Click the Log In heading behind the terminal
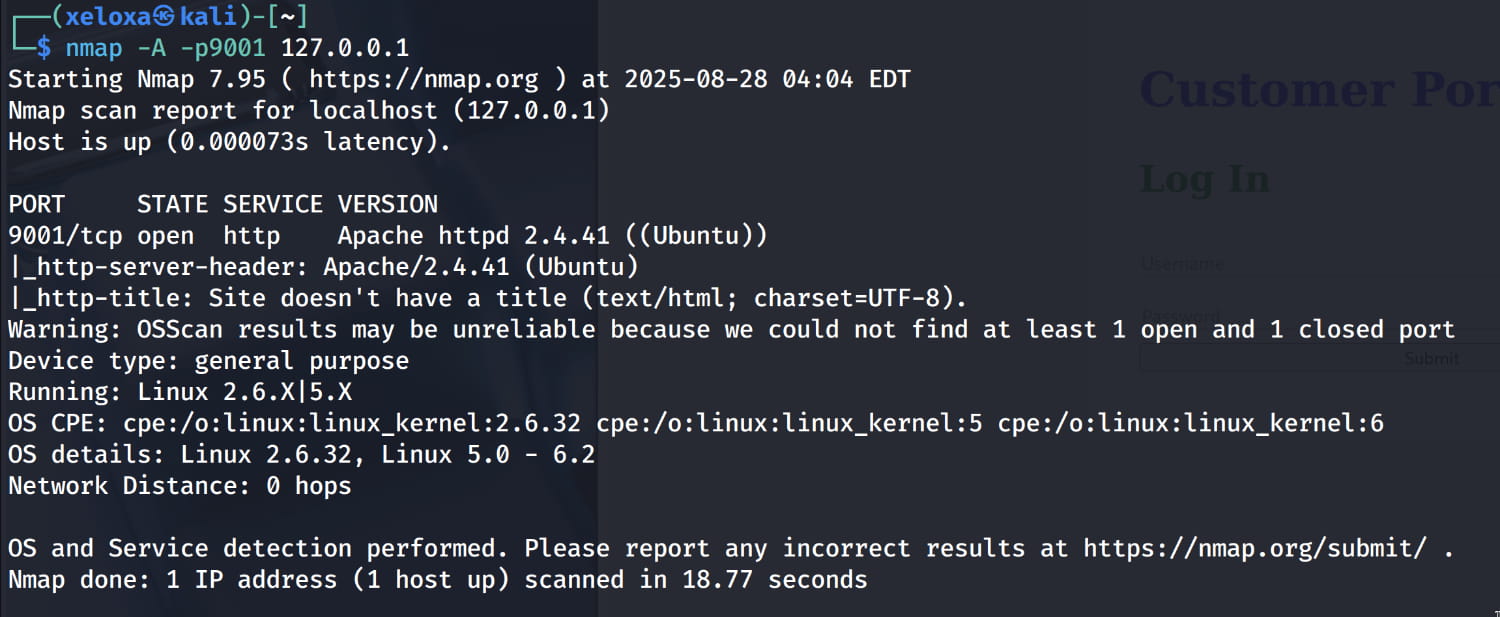 pyautogui.click(x=1205, y=180)
